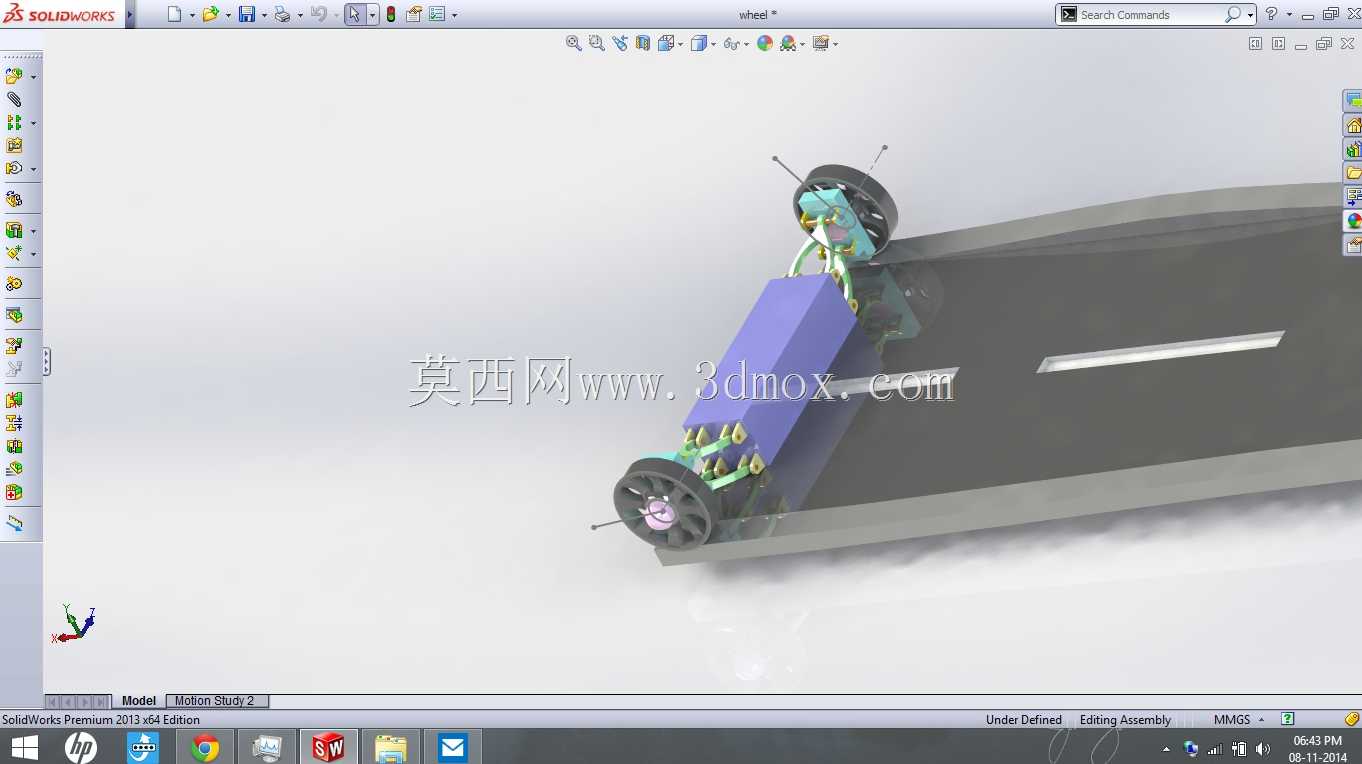Viewport: 1362px width, 764px height.
Task: Expand the Print dropdown arrow
Action: click(x=300, y=15)
